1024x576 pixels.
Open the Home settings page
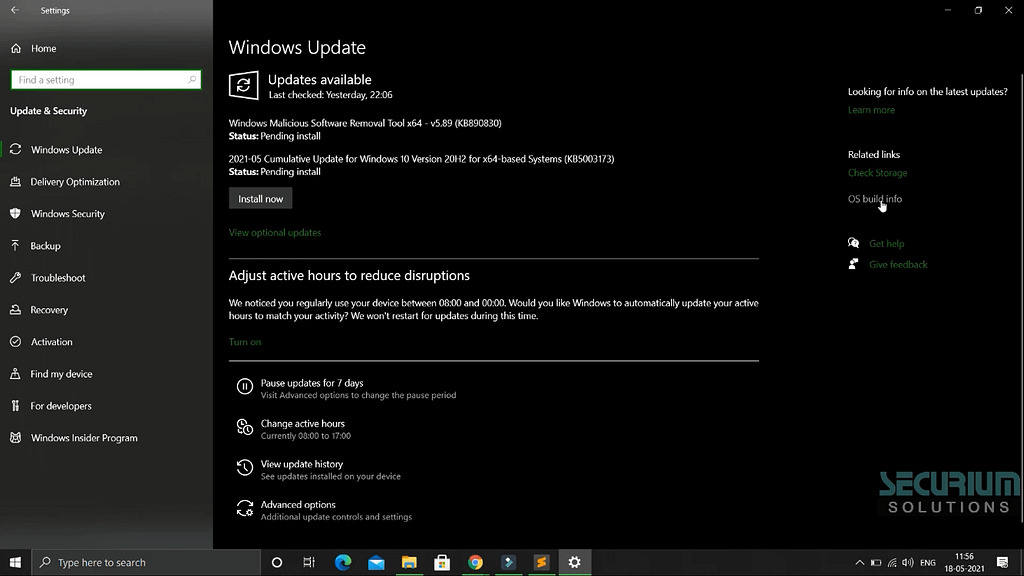point(43,48)
